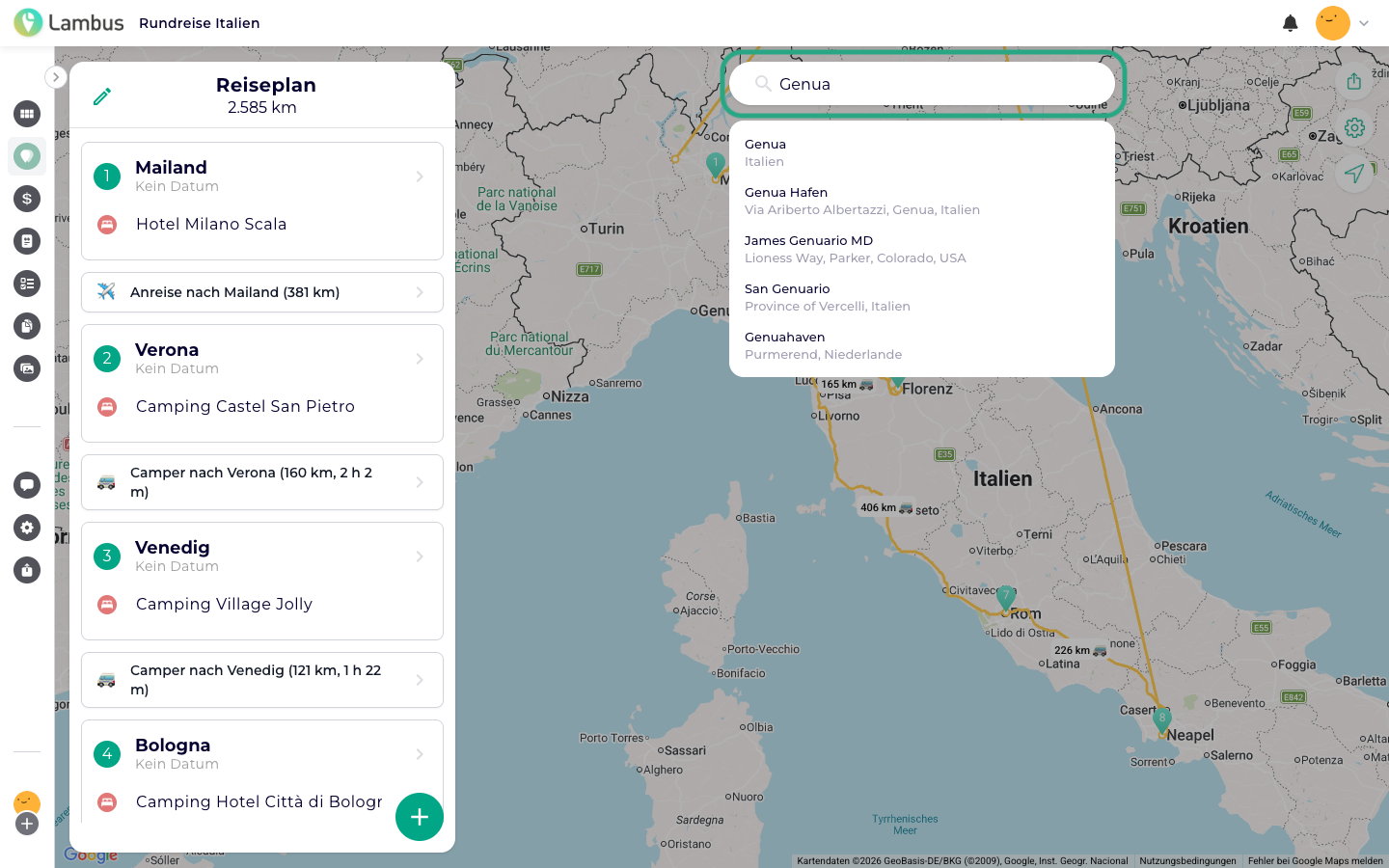Click the share icon on the map

tap(1354, 81)
